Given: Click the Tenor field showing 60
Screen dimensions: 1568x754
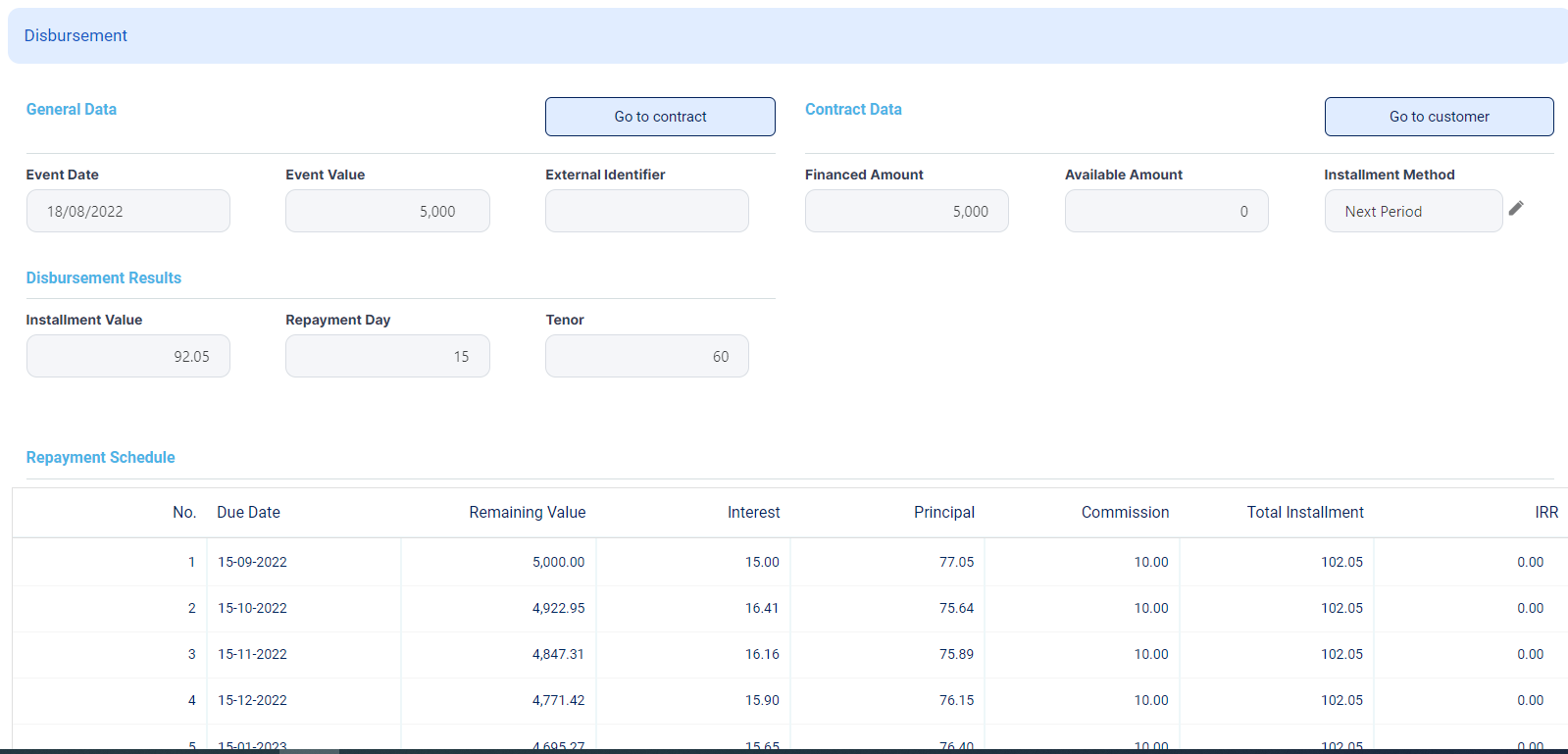Looking at the screenshot, I should click(646, 356).
